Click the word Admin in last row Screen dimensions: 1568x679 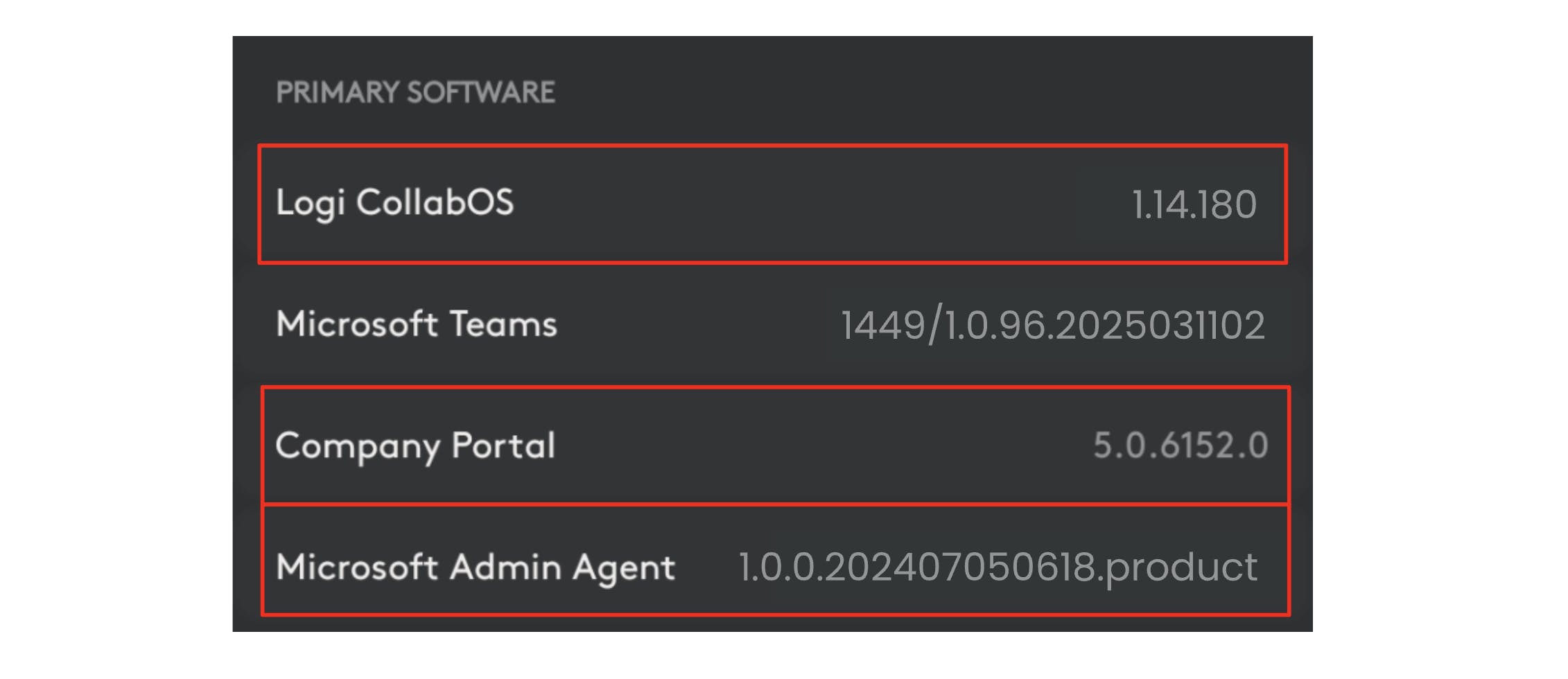tap(505, 567)
